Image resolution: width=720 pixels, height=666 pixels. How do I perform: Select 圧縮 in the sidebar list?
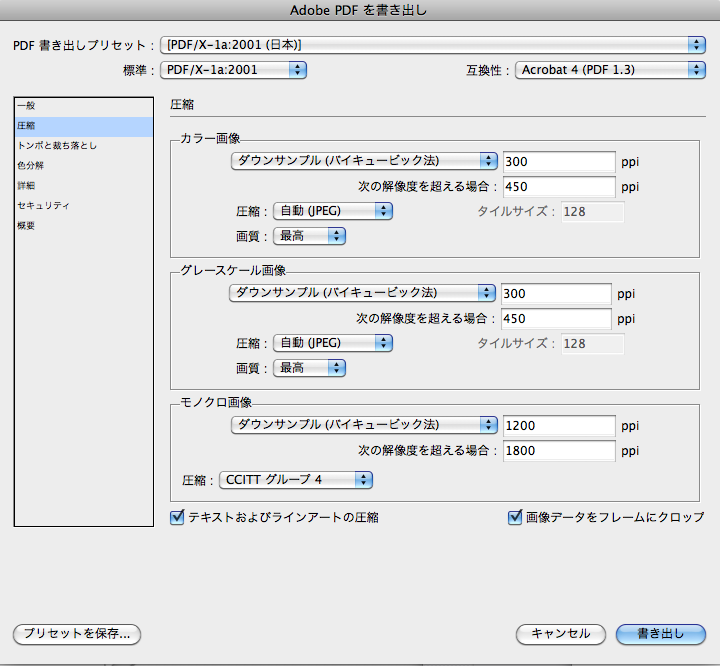pos(84,126)
